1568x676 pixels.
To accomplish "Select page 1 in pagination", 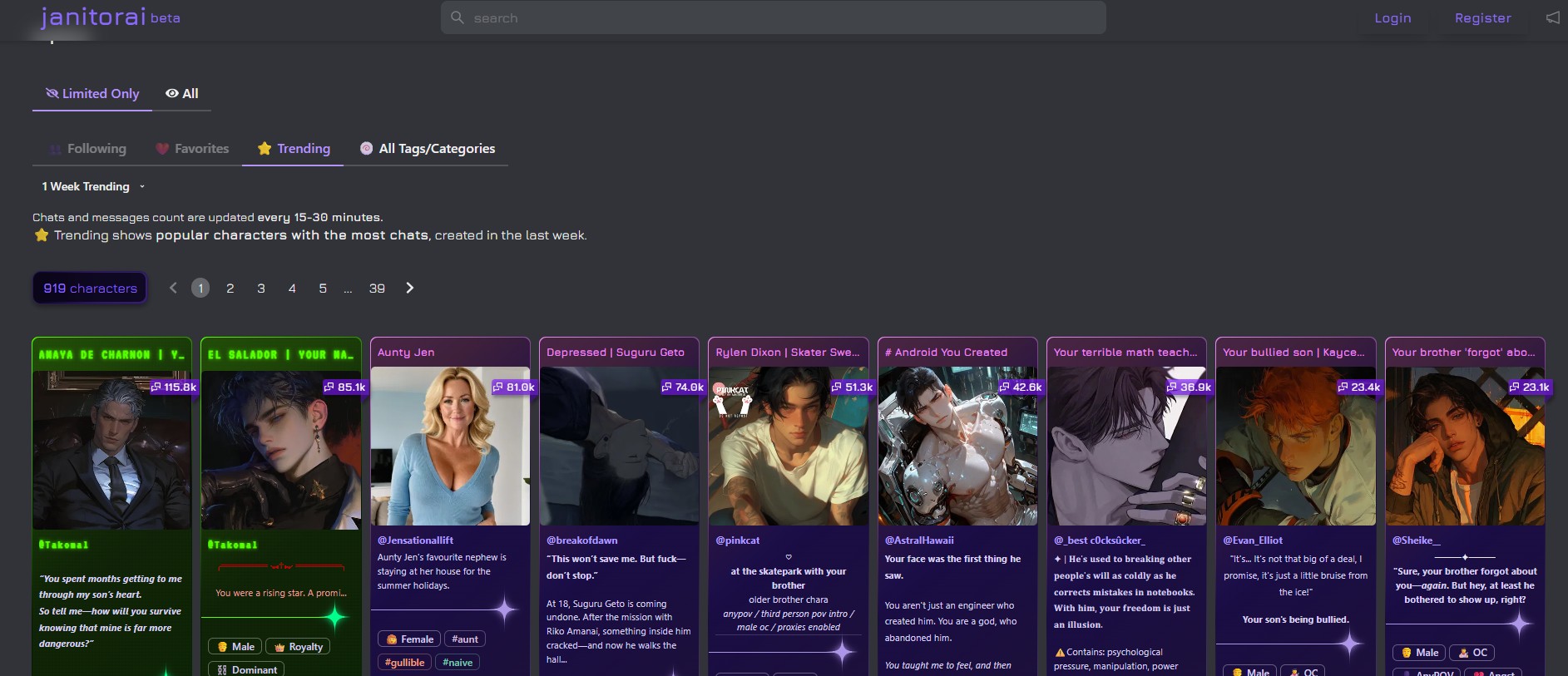I will [x=200, y=288].
